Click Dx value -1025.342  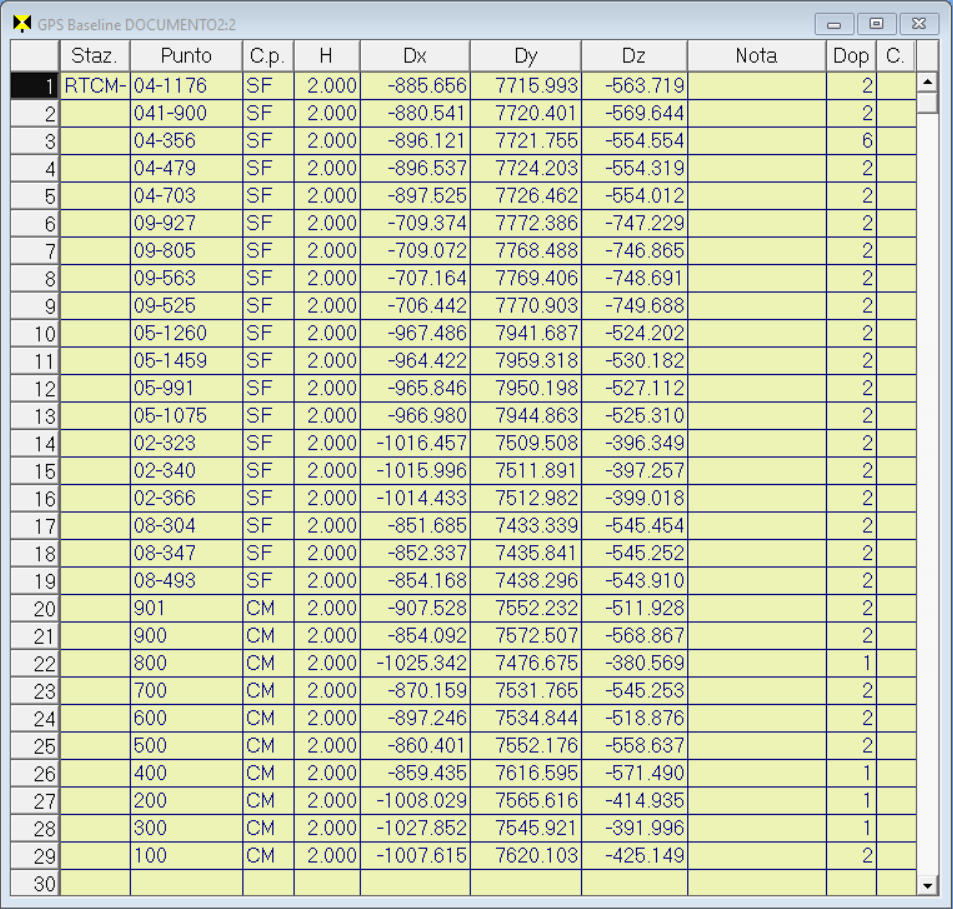415,663
